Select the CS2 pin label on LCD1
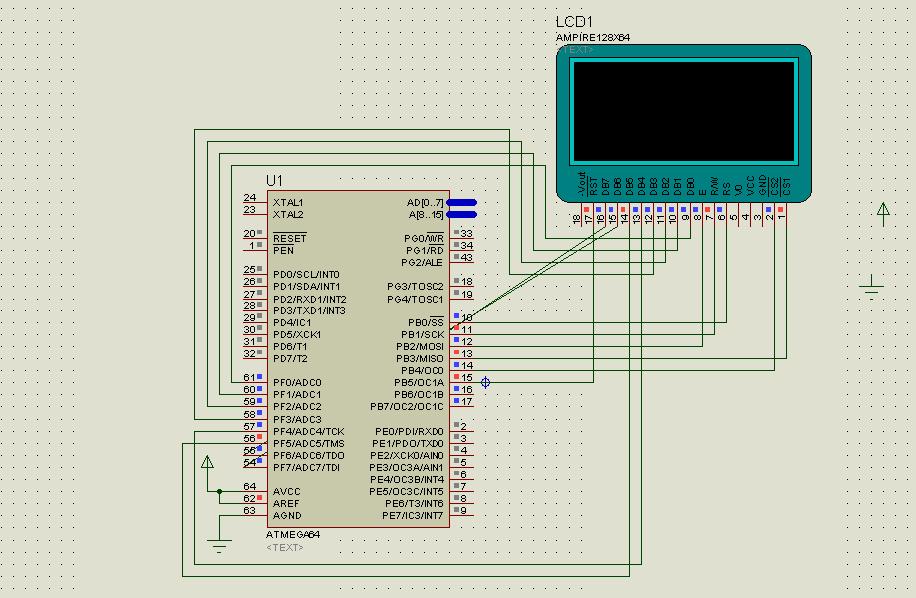Image resolution: width=916 pixels, height=598 pixels. [775, 186]
